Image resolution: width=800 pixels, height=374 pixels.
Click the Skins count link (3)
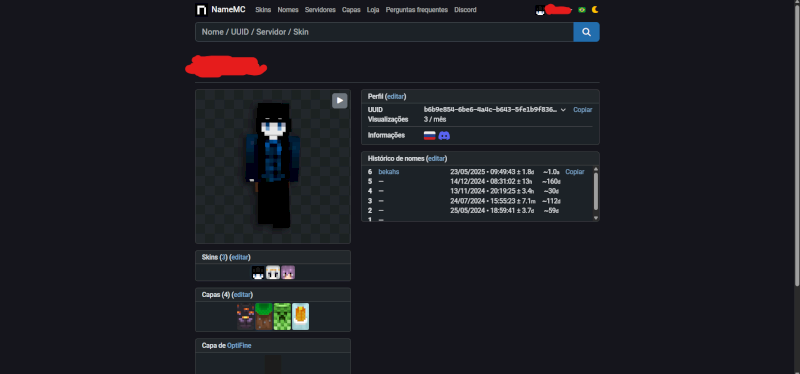[x=223, y=257]
